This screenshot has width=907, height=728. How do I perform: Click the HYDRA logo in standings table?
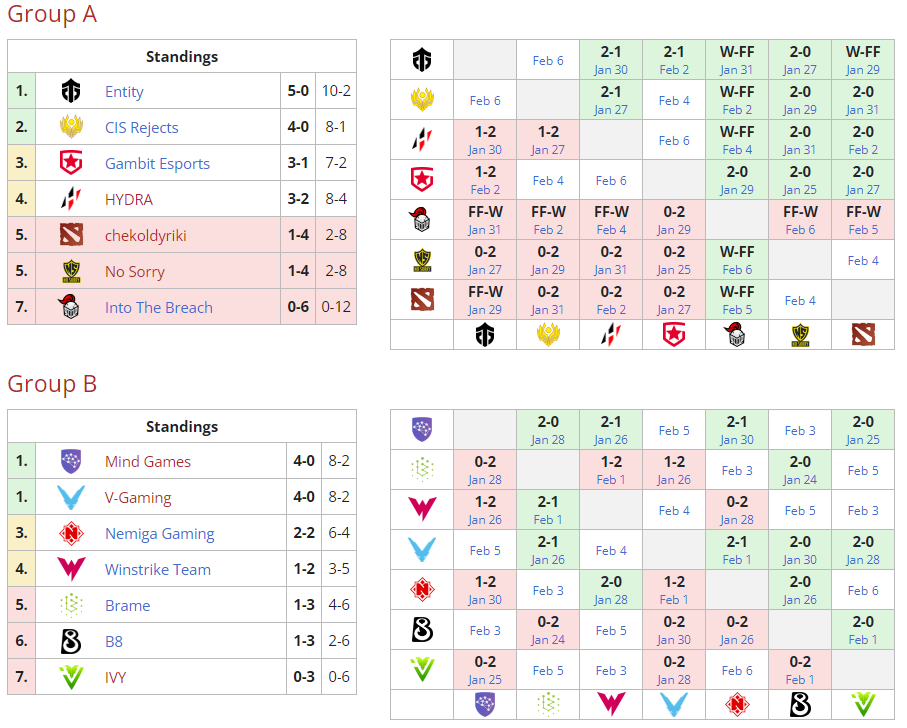point(71,200)
